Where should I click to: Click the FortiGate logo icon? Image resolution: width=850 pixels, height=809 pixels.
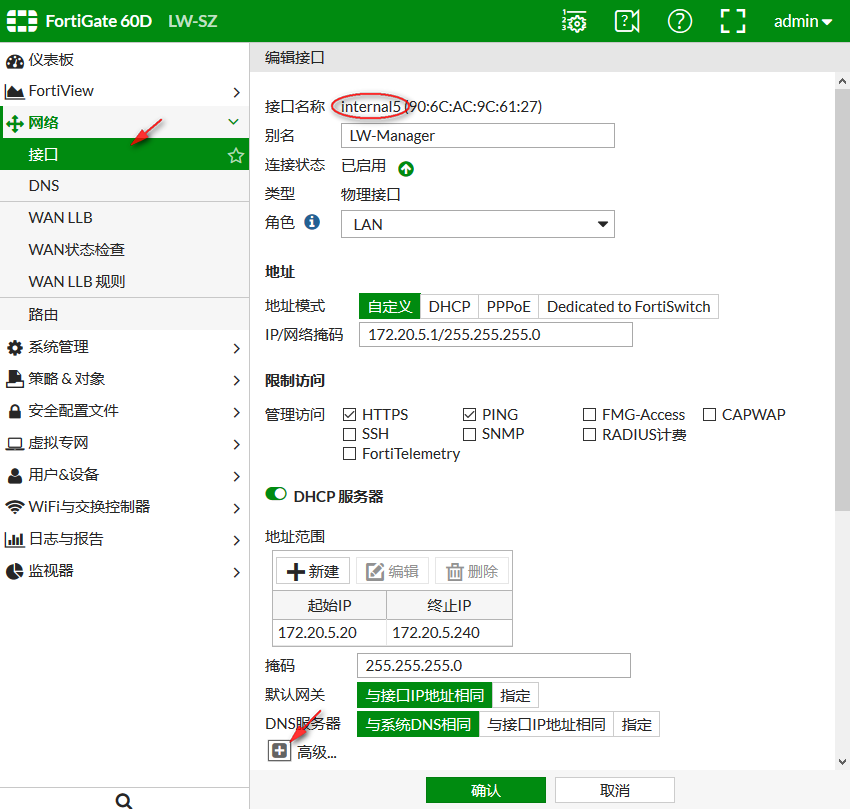pos(22,21)
